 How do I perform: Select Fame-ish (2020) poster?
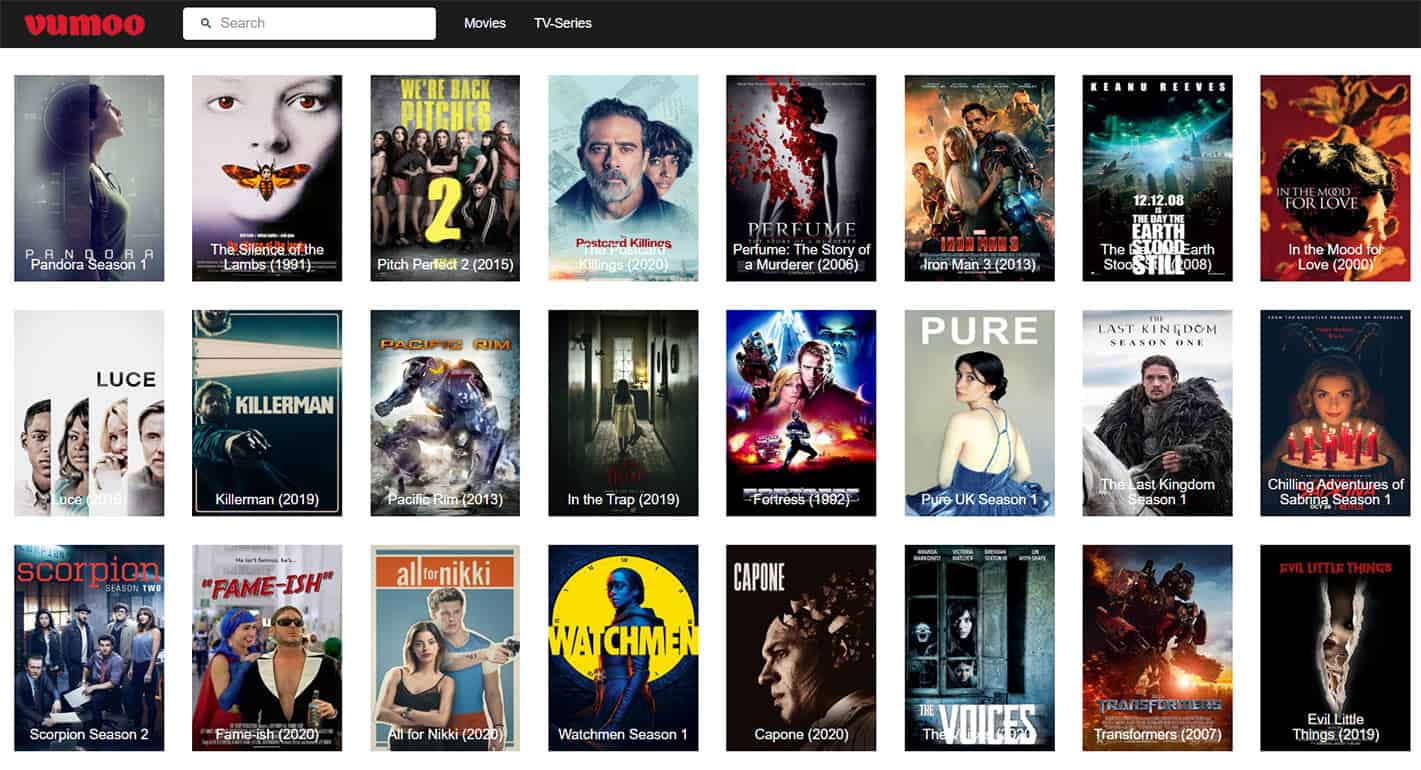tap(267, 648)
